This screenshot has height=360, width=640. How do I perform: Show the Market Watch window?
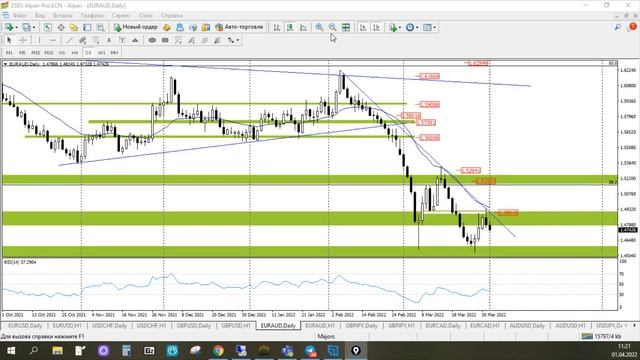[x=48, y=27]
